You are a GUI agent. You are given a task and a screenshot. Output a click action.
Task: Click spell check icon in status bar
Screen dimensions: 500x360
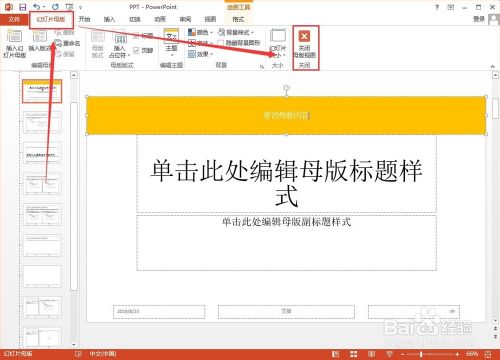click(78, 354)
